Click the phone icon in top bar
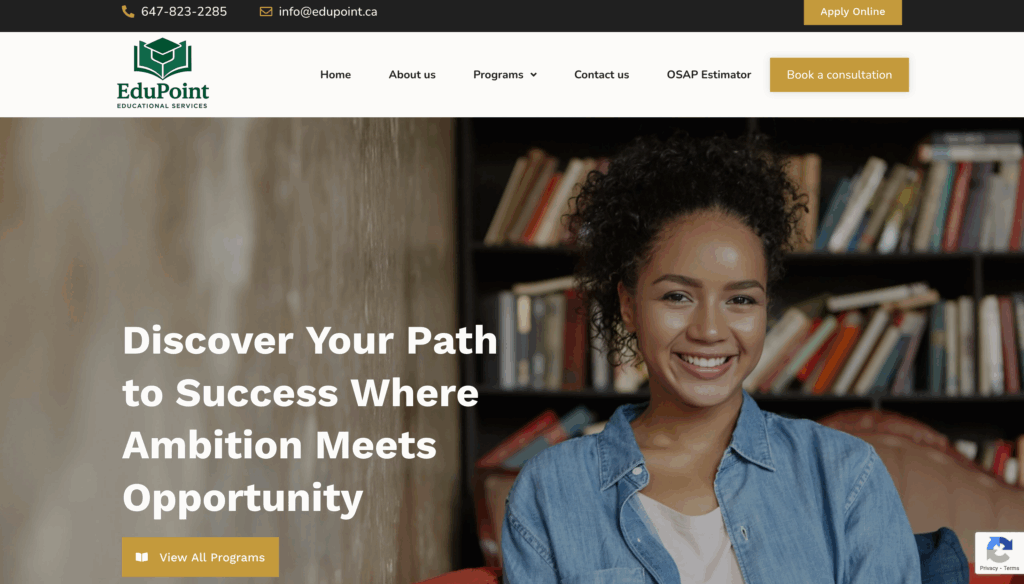Image resolution: width=1024 pixels, height=584 pixels. 128,12
